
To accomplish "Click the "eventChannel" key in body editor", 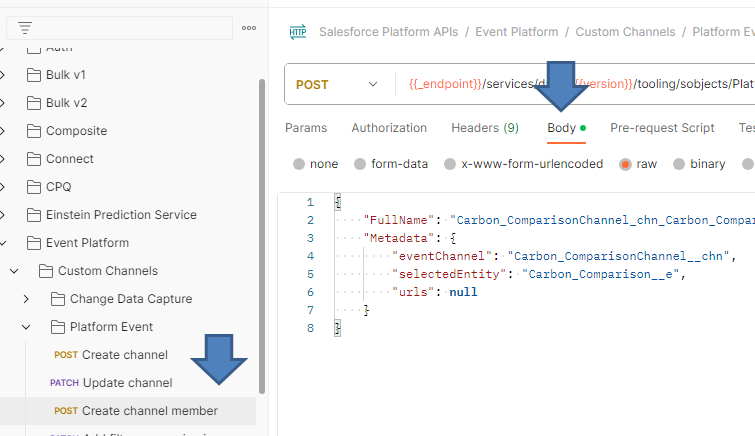I will [x=442, y=256].
